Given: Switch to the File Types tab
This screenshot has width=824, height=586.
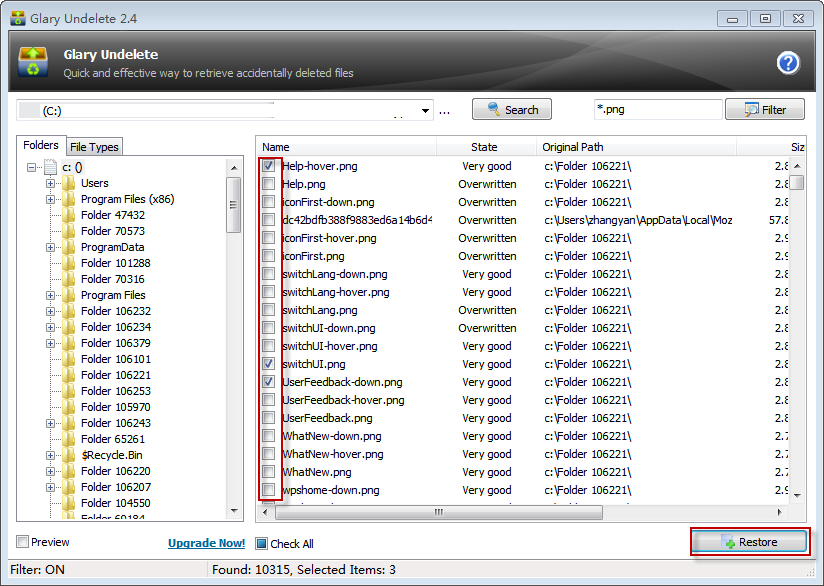Looking at the screenshot, I should click(x=94, y=147).
